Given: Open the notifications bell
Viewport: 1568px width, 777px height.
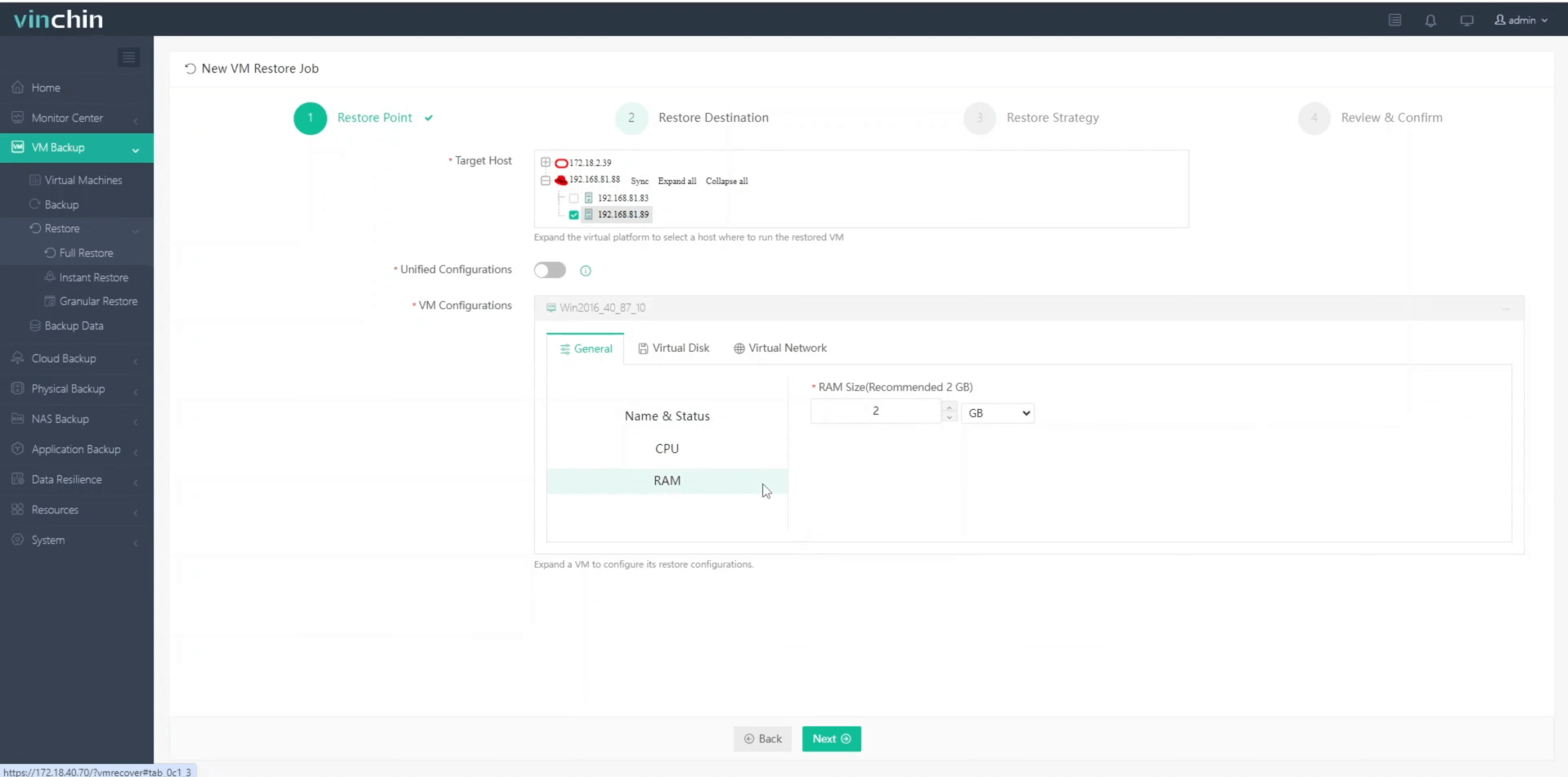Looking at the screenshot, I should click(x=1431, y=20).
